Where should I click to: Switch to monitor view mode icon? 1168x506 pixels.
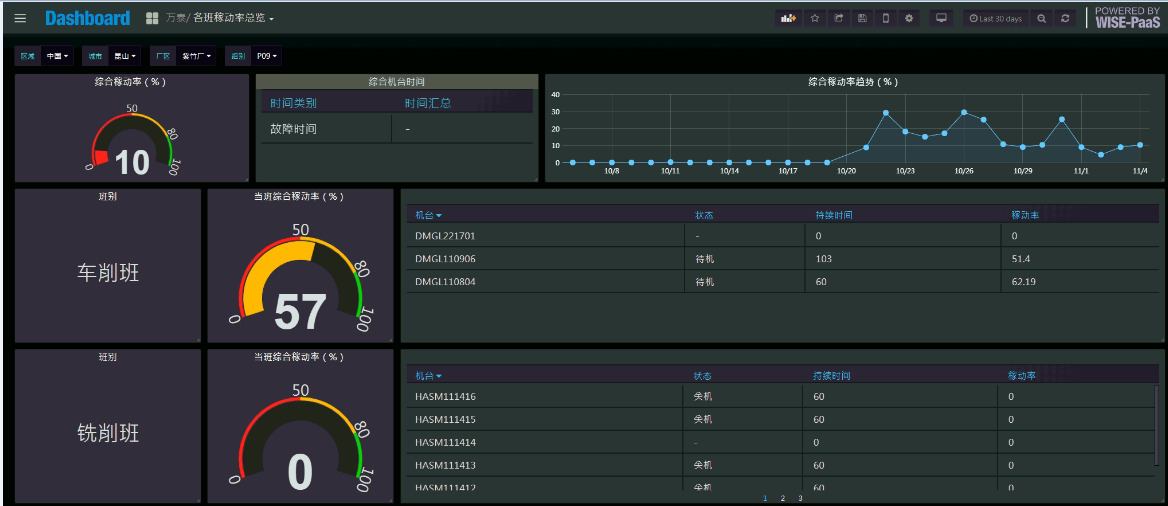coord(941,18)
